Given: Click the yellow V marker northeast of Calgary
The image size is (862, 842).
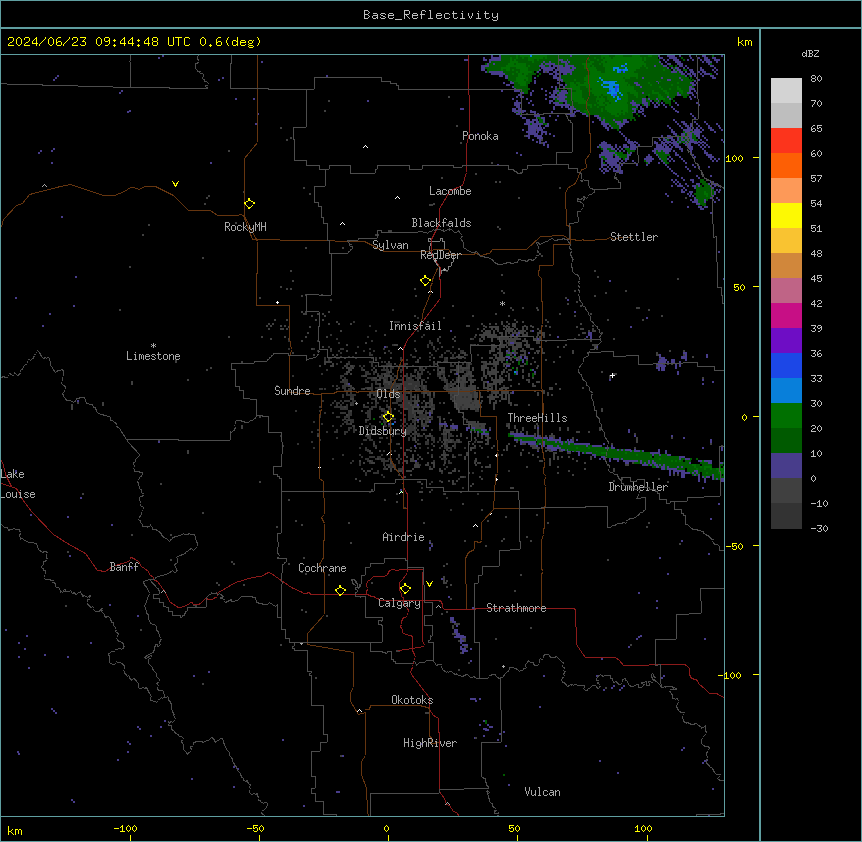Looking at the screenshot, I should pyautogui.click(x=429, y=584).
